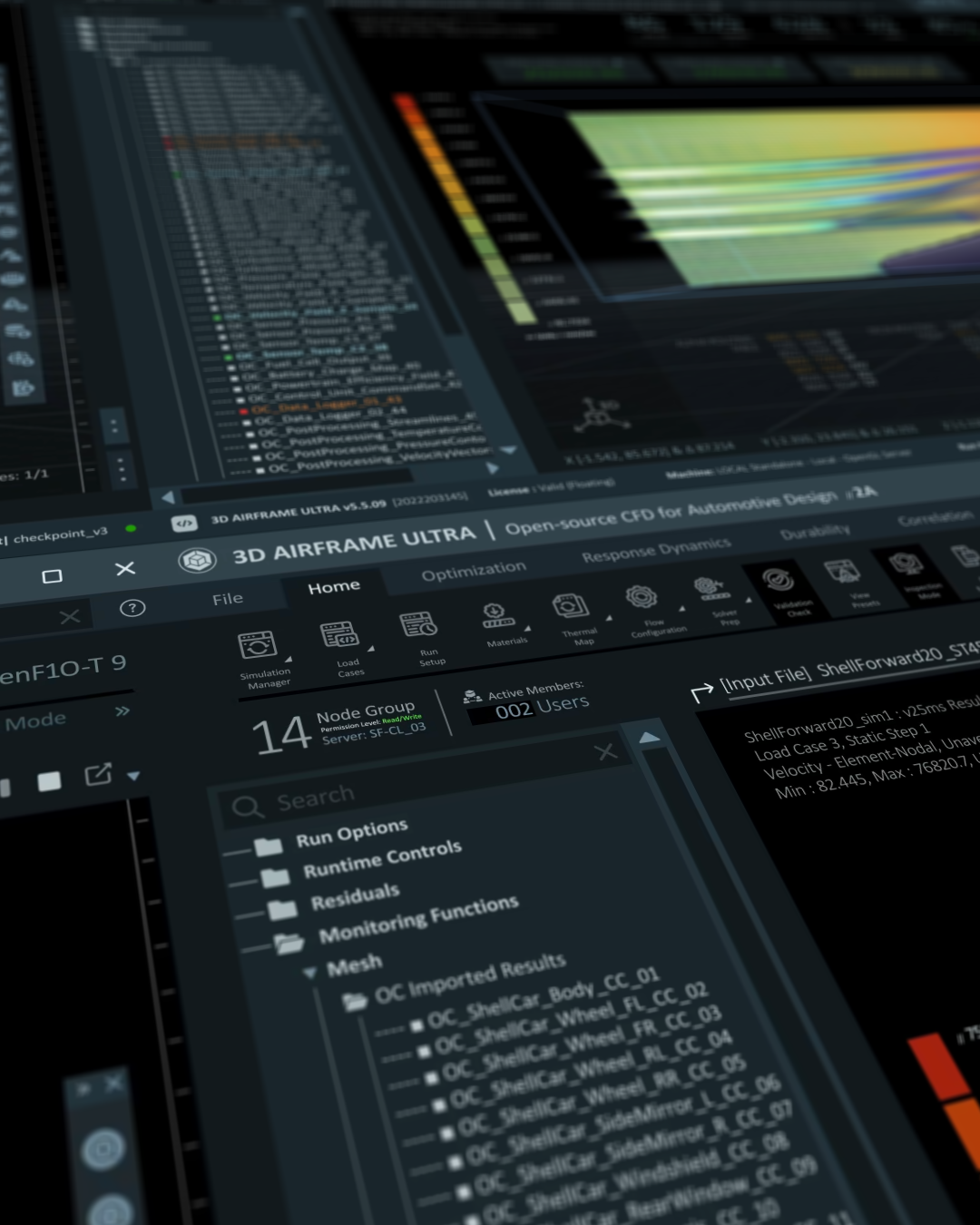Open dropdown triangle beside new-window icon
Viewport: 980px width, 1225px height.
(133, 776)
